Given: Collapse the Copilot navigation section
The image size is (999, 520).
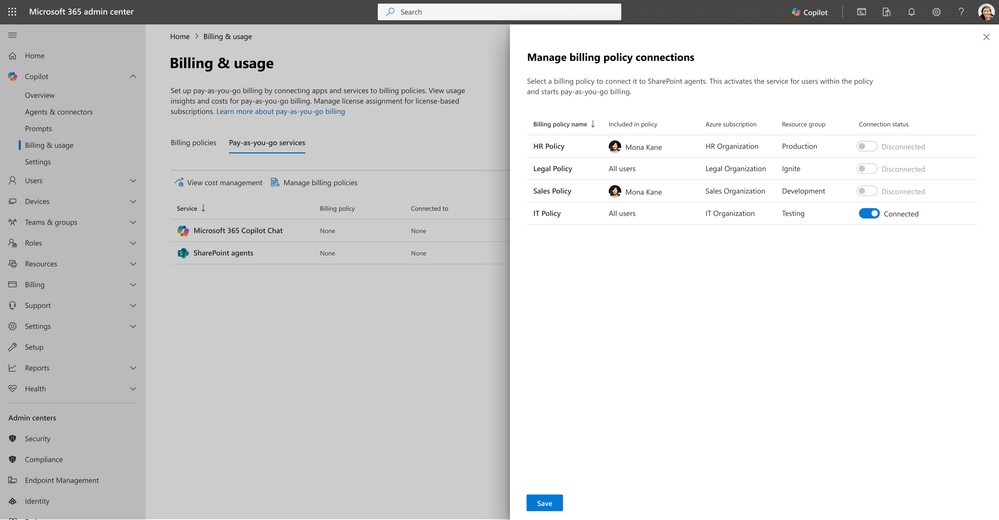Looking at the screenshot, I should point(133,77).
